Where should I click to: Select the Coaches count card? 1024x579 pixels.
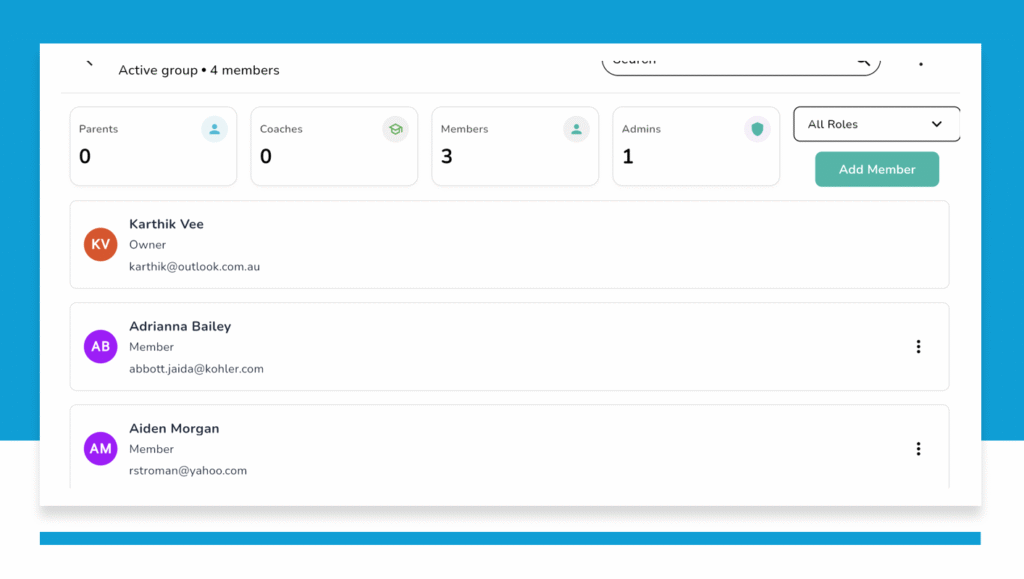point(334,146)
